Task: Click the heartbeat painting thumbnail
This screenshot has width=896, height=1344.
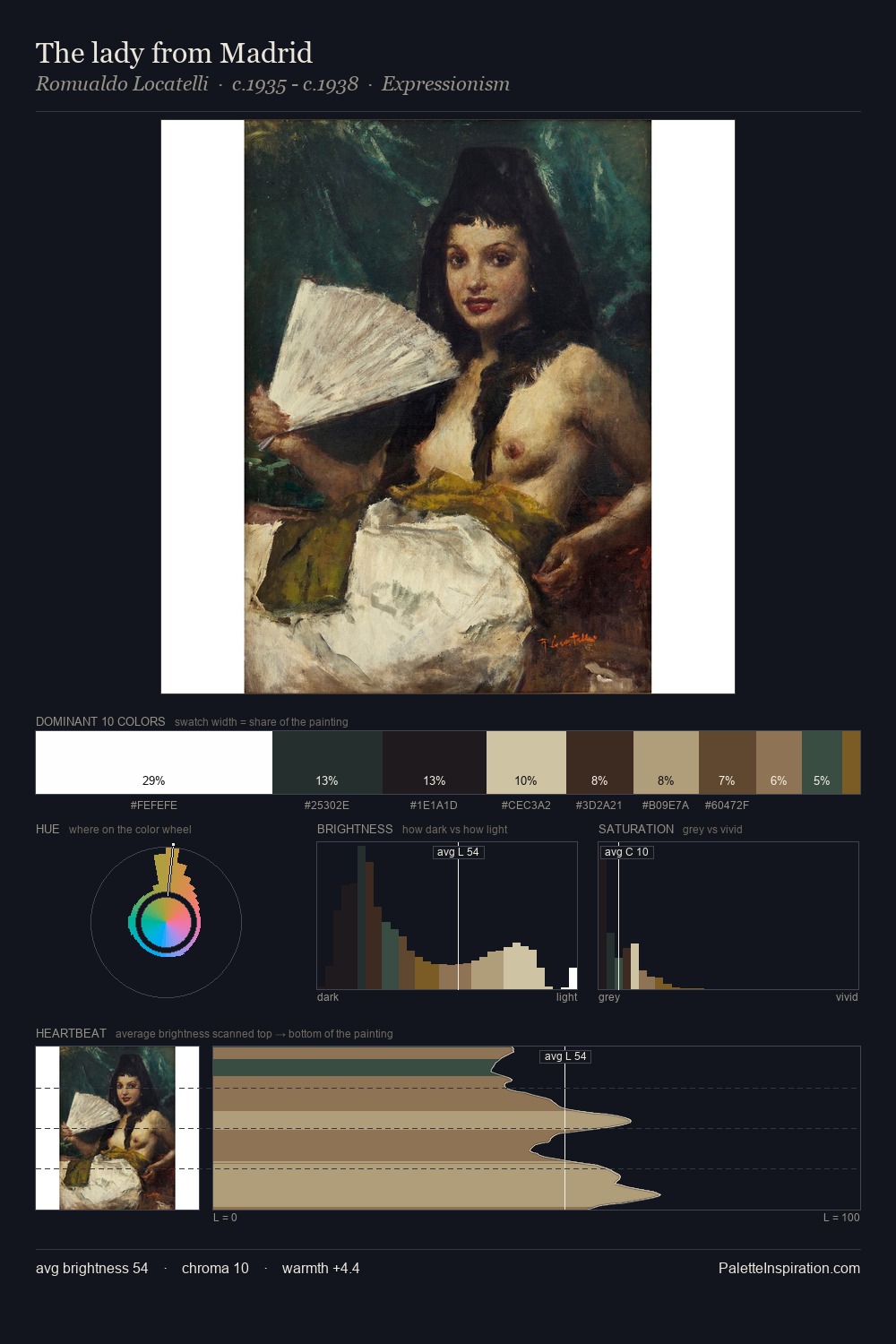Action: (x=117, y=1128)
